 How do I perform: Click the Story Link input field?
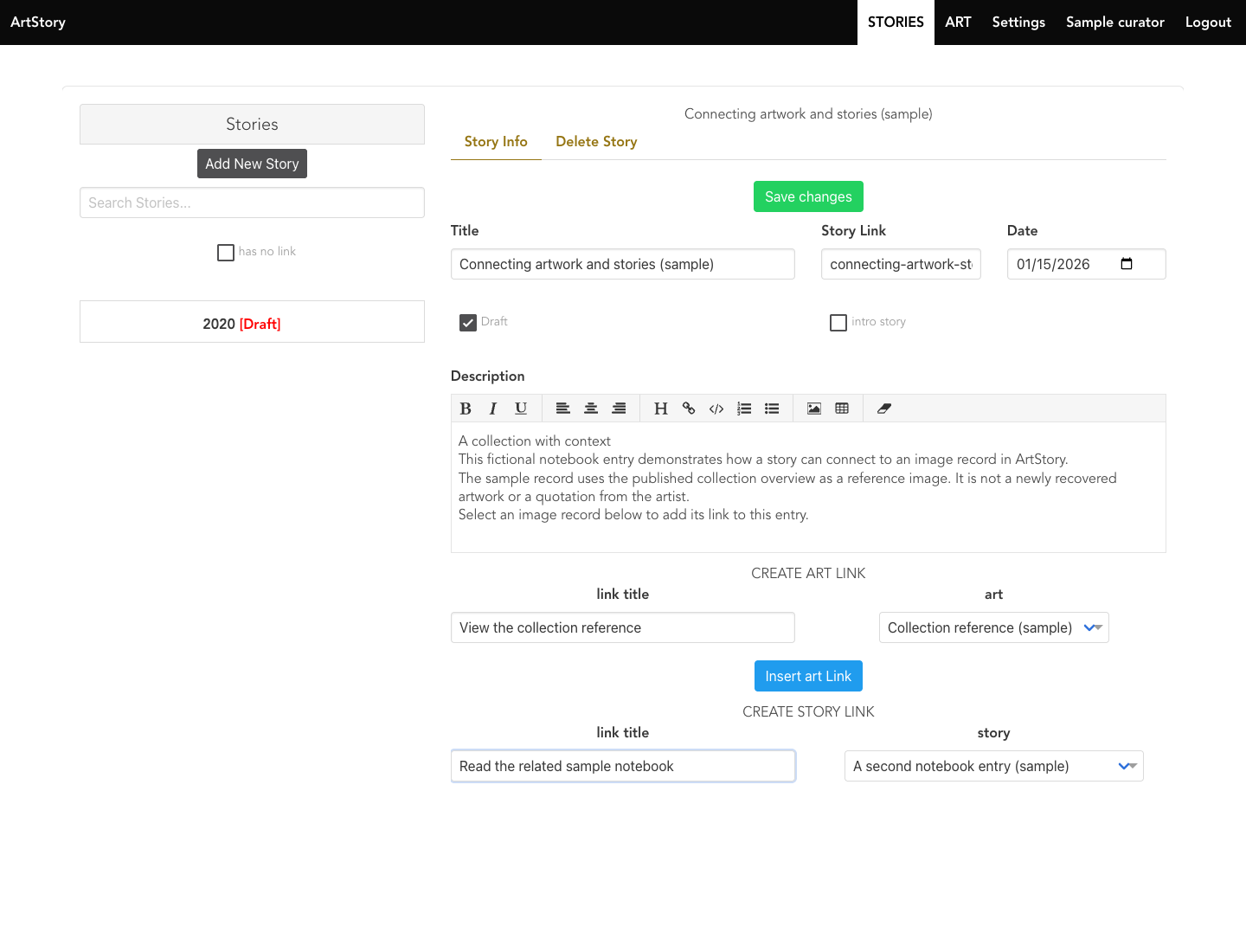pyautogui.click(x=901, y=264)
